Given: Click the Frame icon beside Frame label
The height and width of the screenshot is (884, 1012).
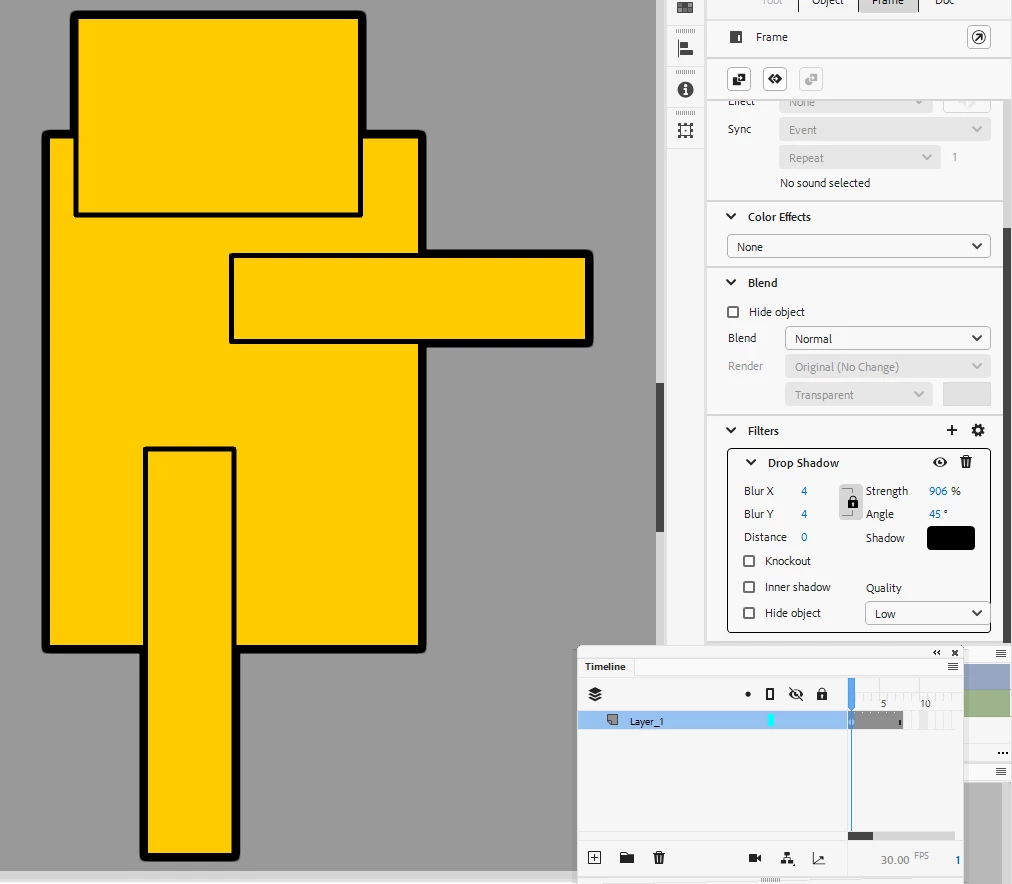Looking at the screenshot, I should [736, 37].
